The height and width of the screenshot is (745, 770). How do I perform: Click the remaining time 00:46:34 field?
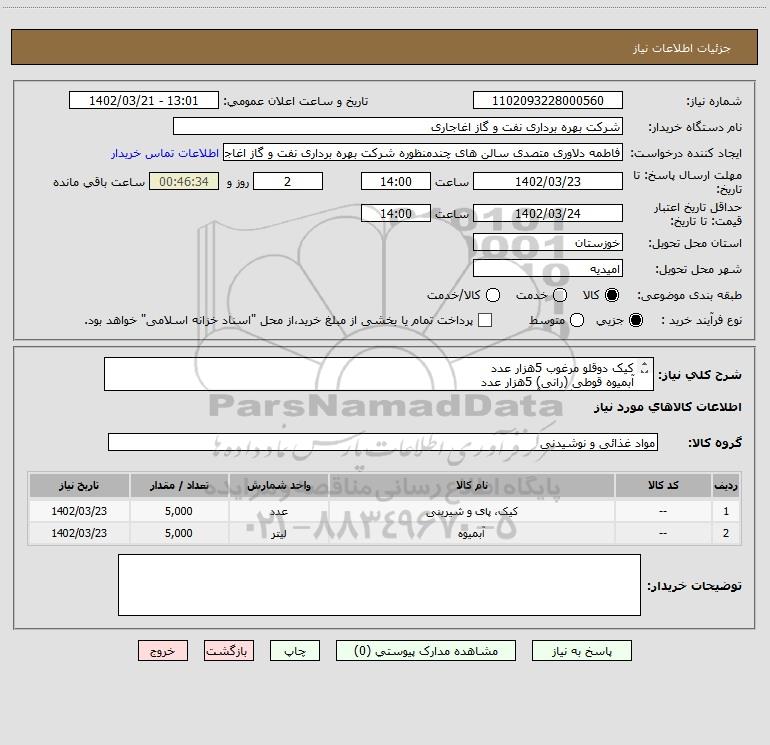[184, 181]
